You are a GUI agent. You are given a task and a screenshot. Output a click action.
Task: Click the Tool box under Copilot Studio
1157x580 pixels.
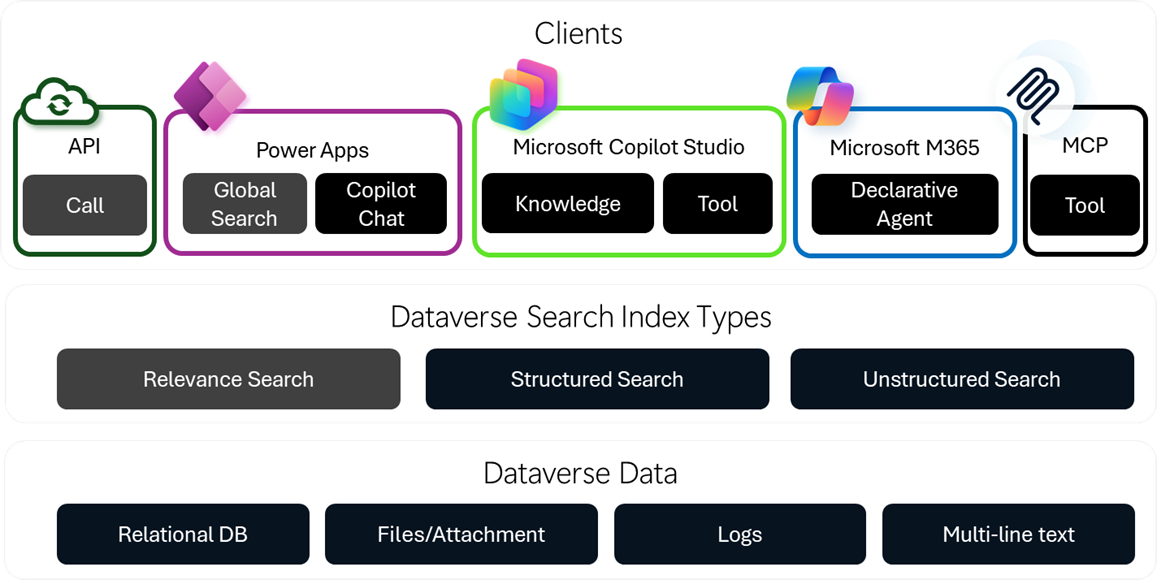pos(717,204)
